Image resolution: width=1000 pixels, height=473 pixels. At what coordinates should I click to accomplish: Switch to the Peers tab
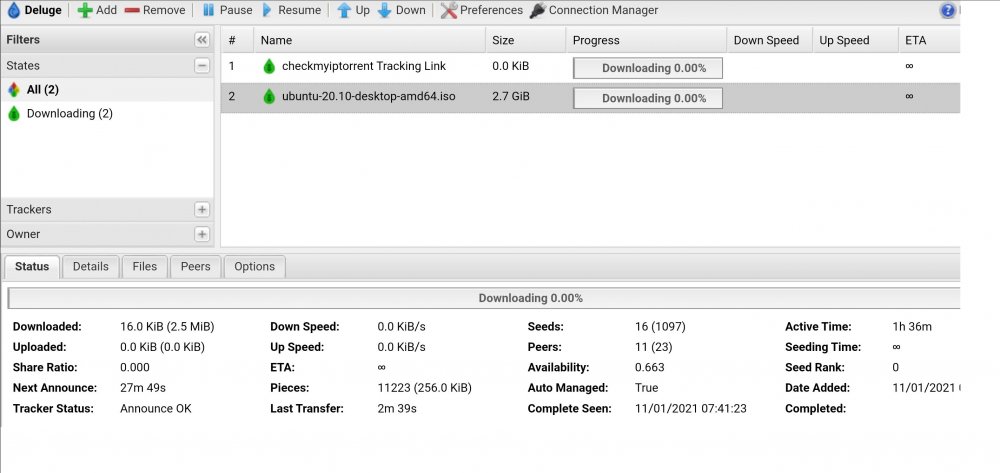point(195,266)
